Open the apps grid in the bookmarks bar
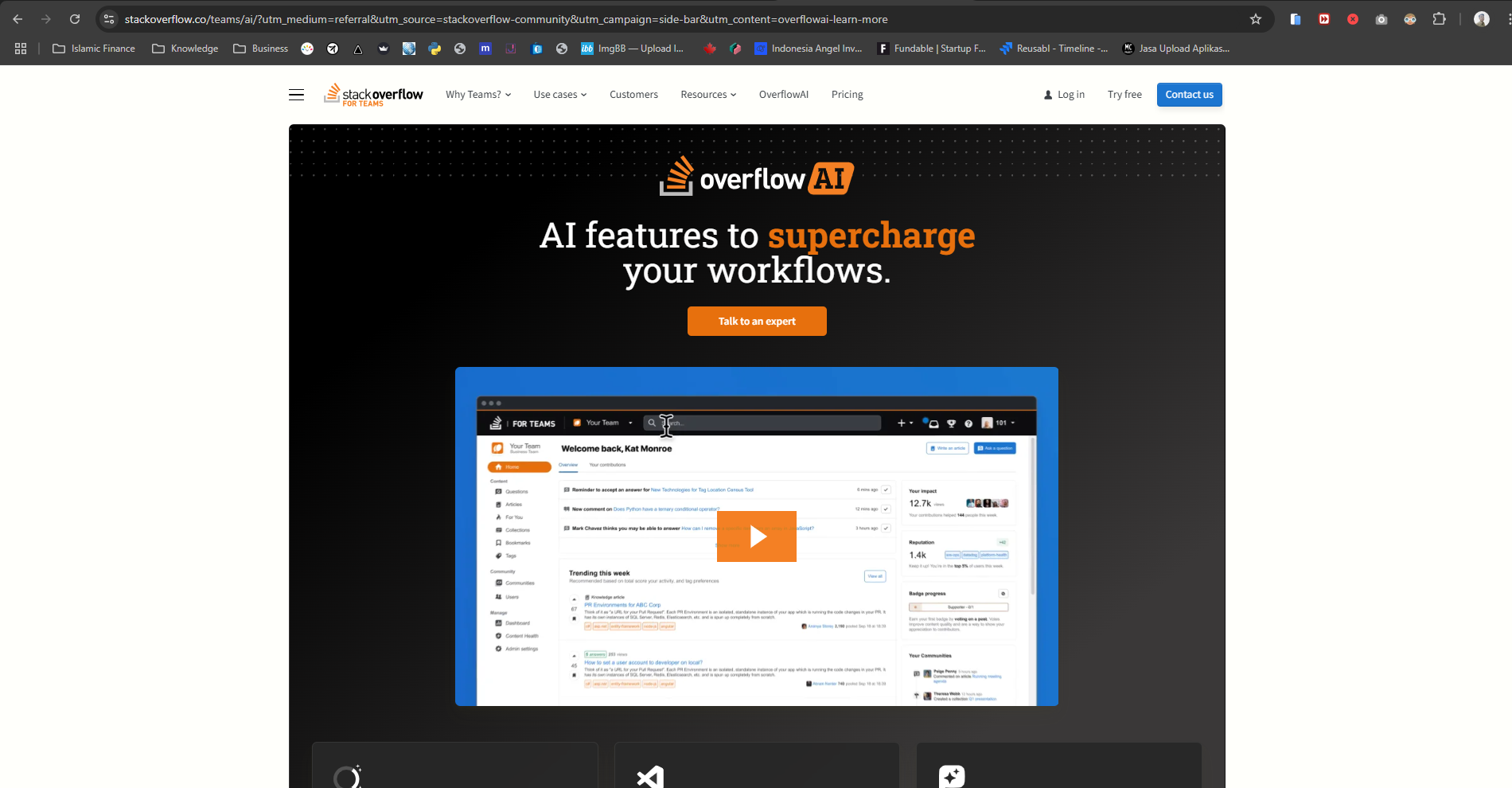1512x788 pixels. (21, 49)
